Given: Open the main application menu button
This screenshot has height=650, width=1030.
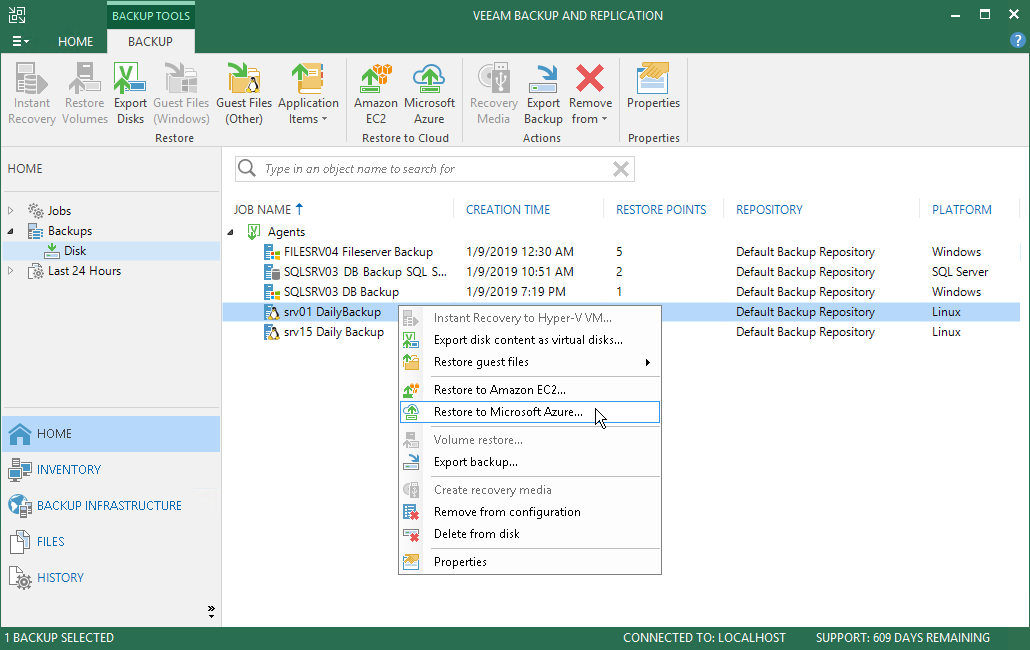Looking at the screenshot, I should coord(20,41).
